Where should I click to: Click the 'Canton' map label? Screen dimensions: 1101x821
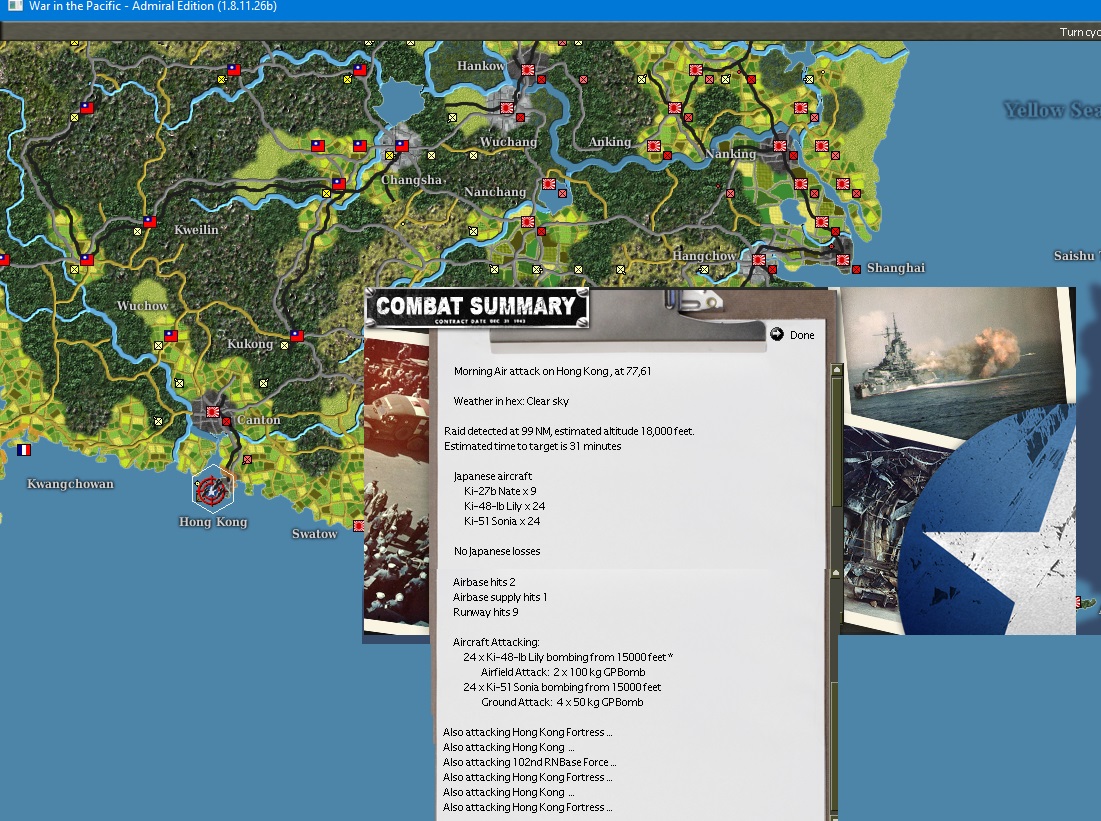(258, 420)
